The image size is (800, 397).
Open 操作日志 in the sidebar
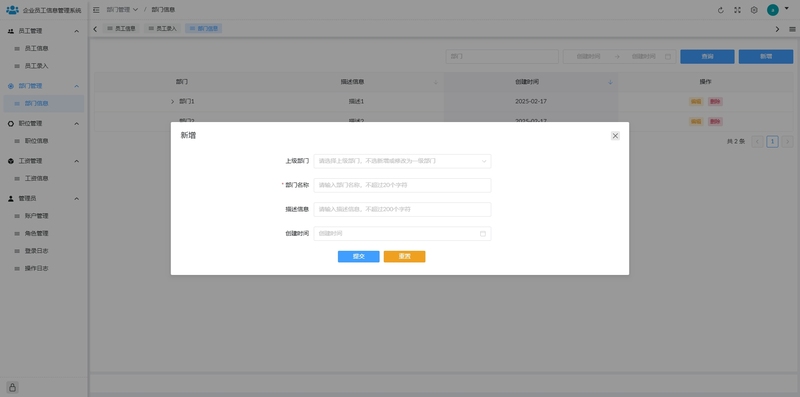pos(37,268)
